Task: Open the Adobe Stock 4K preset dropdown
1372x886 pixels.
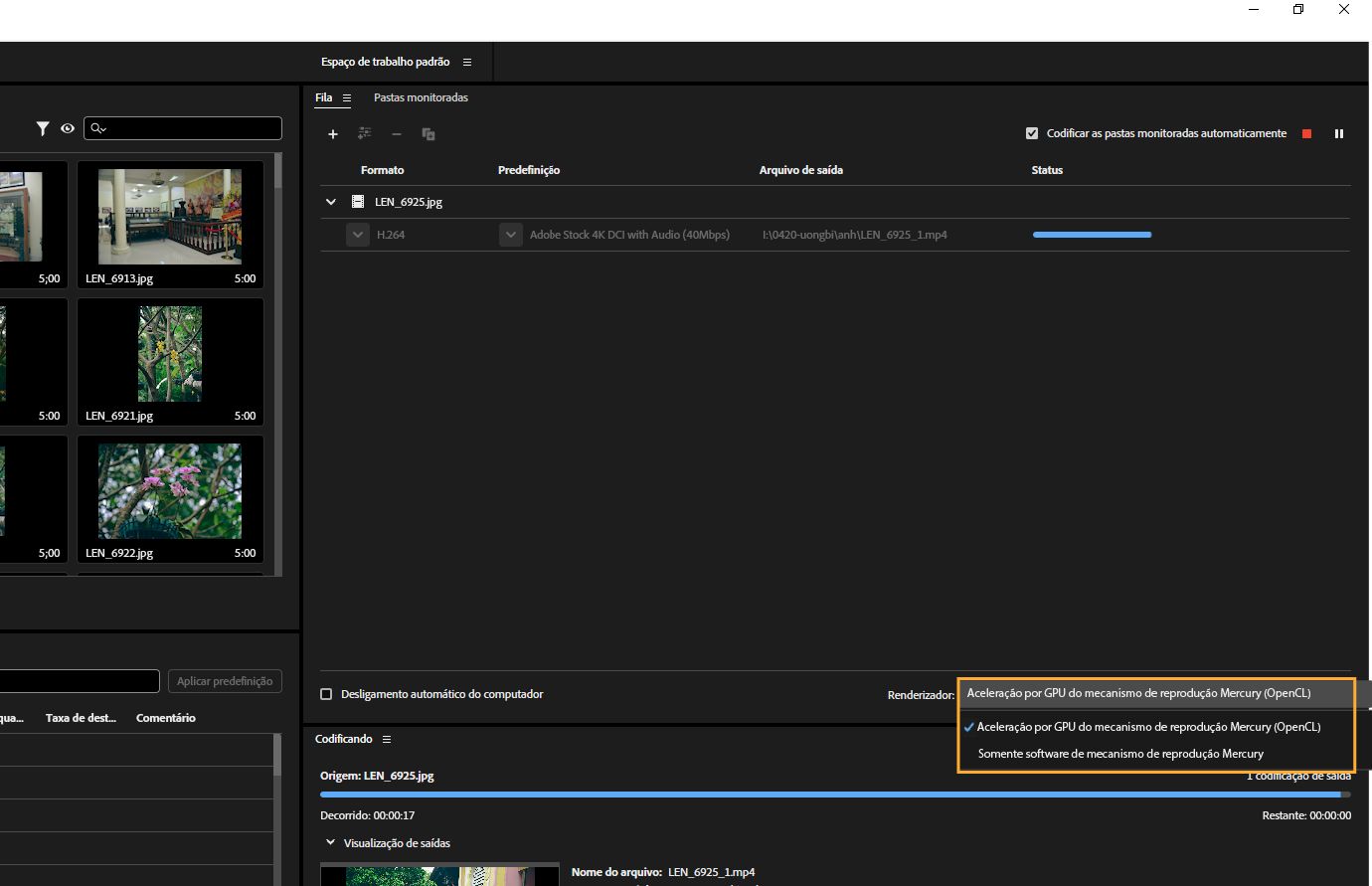Action: [x=510, y=234]
